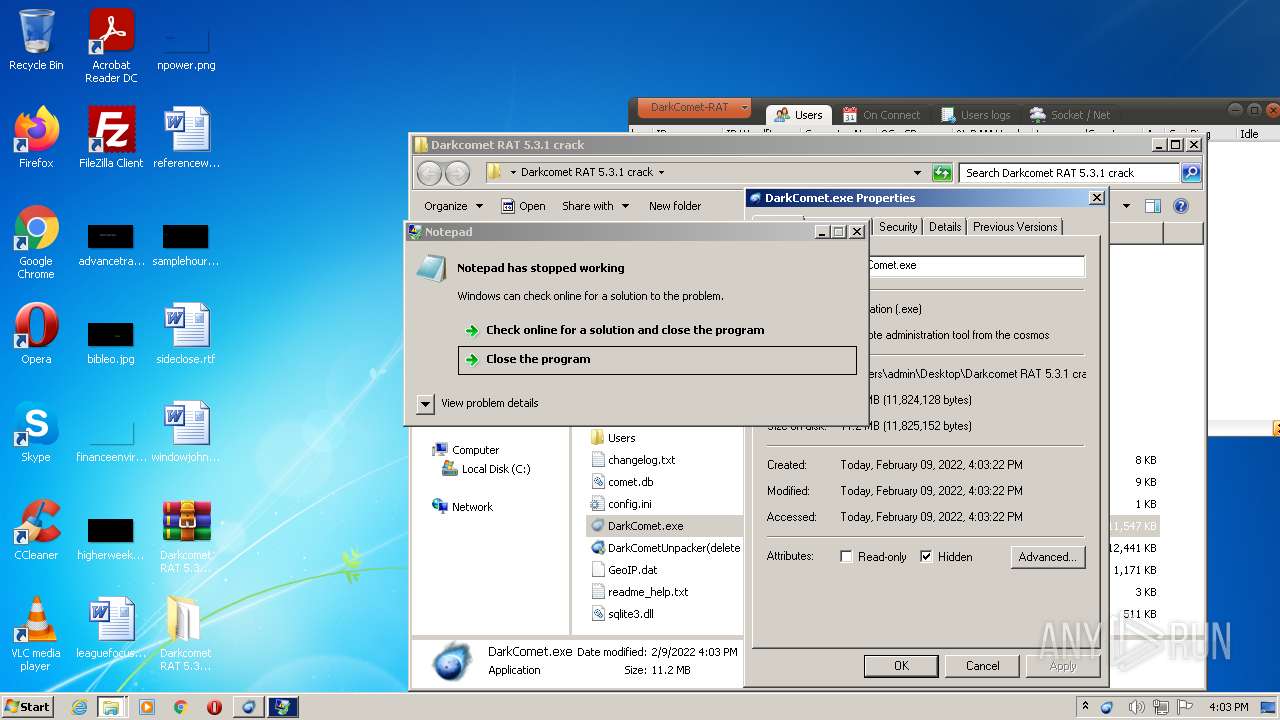
Task: Open the Details tab in Properties
Action: tap(945, 227)
